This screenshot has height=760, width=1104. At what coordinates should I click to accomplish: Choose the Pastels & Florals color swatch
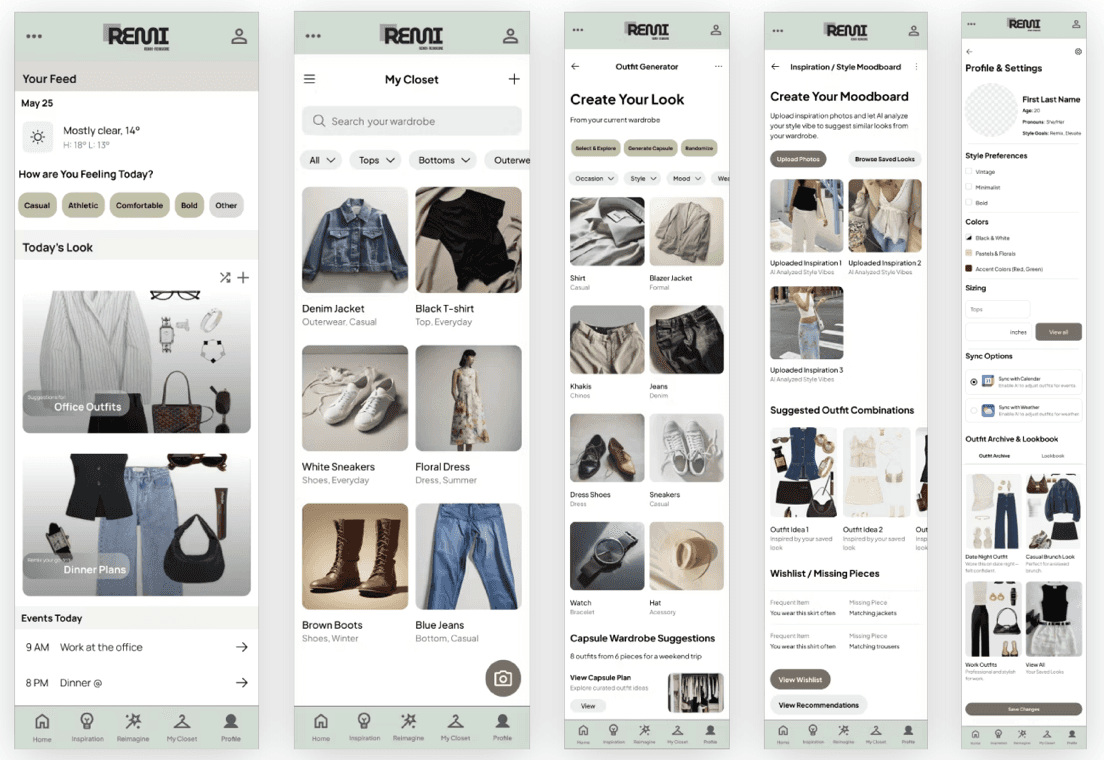(x=969, y=253)
